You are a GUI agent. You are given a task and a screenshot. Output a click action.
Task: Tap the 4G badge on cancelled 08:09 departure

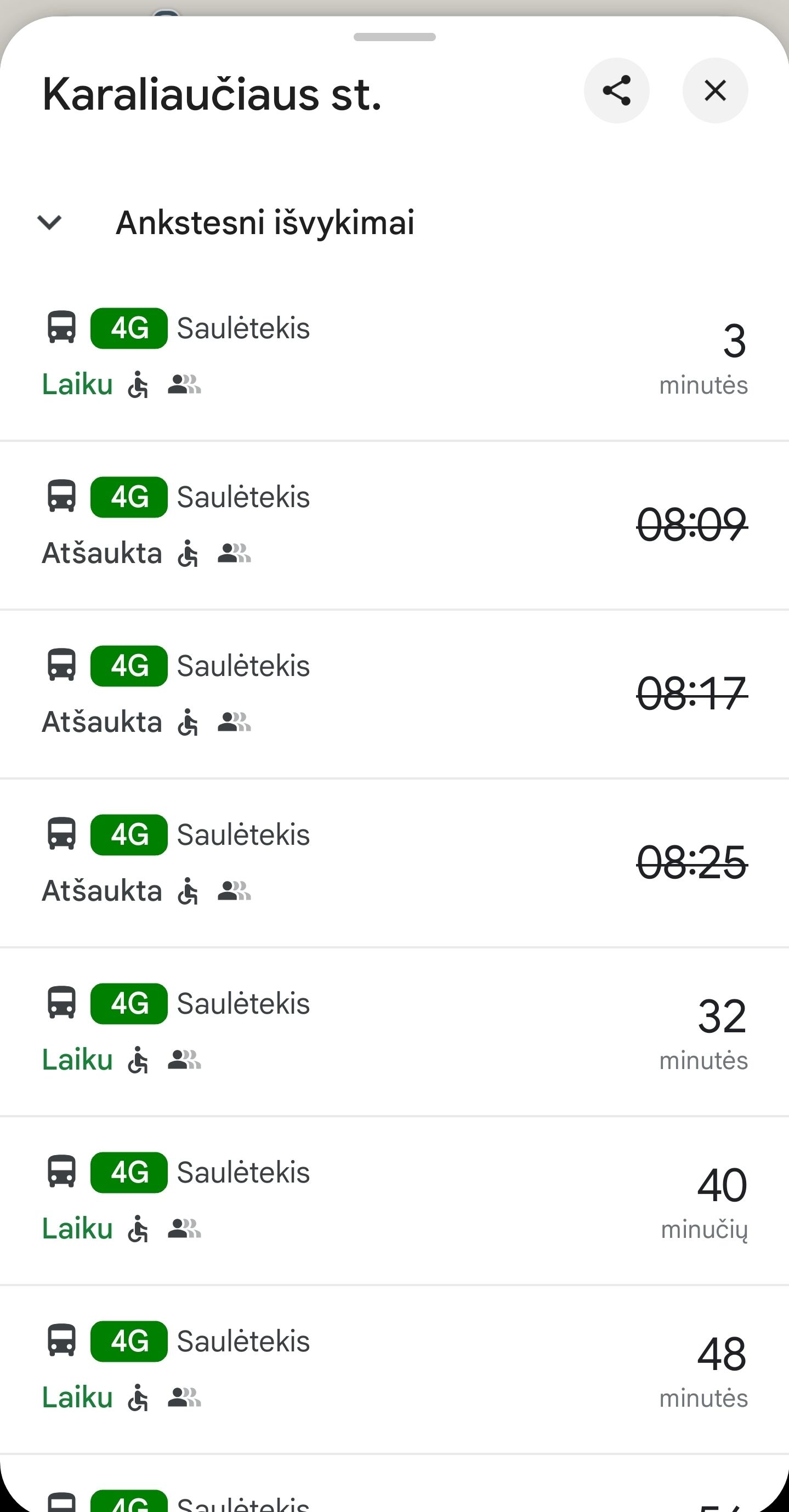coord(129,497)
